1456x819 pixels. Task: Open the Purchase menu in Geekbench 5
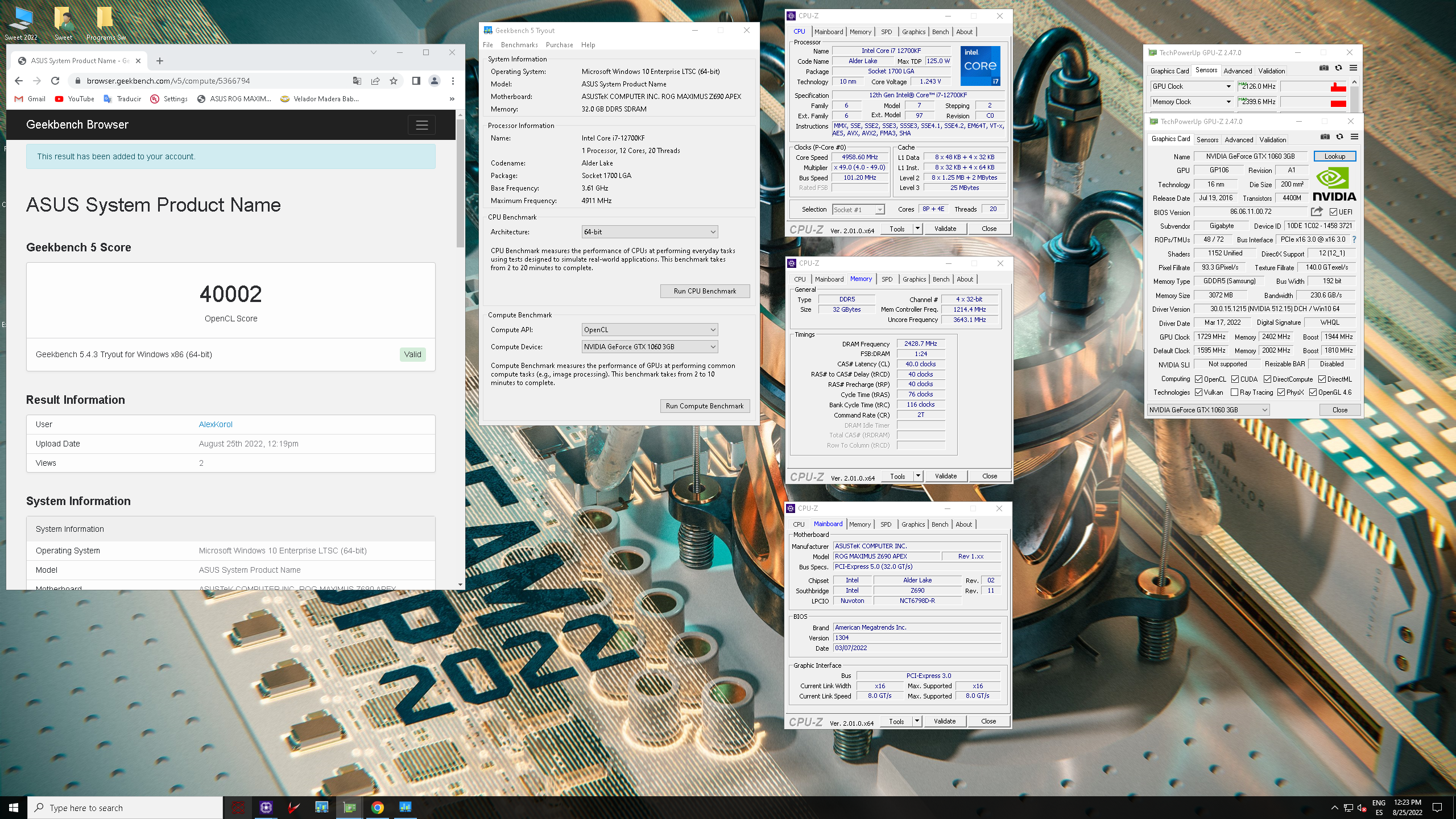coord(560,45)
